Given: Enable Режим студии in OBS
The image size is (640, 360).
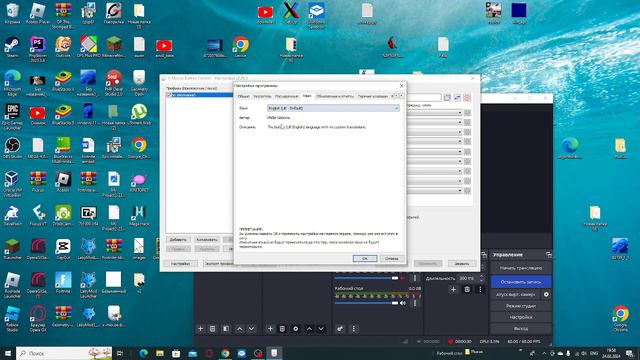Looking at the screenshot, I should tap(521, 306).
